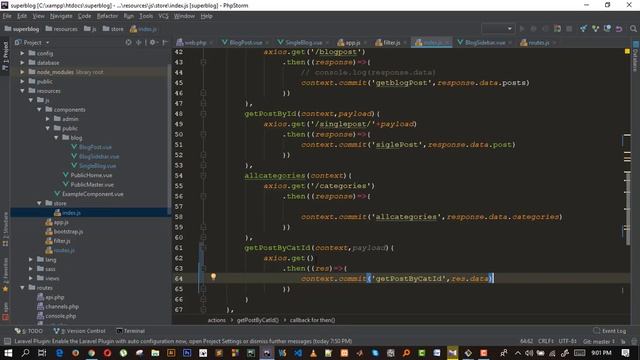The height and width of the screenshot is (360, 640).
Task: Click the CRLF line separator indicator
Action: pos(546,341)
